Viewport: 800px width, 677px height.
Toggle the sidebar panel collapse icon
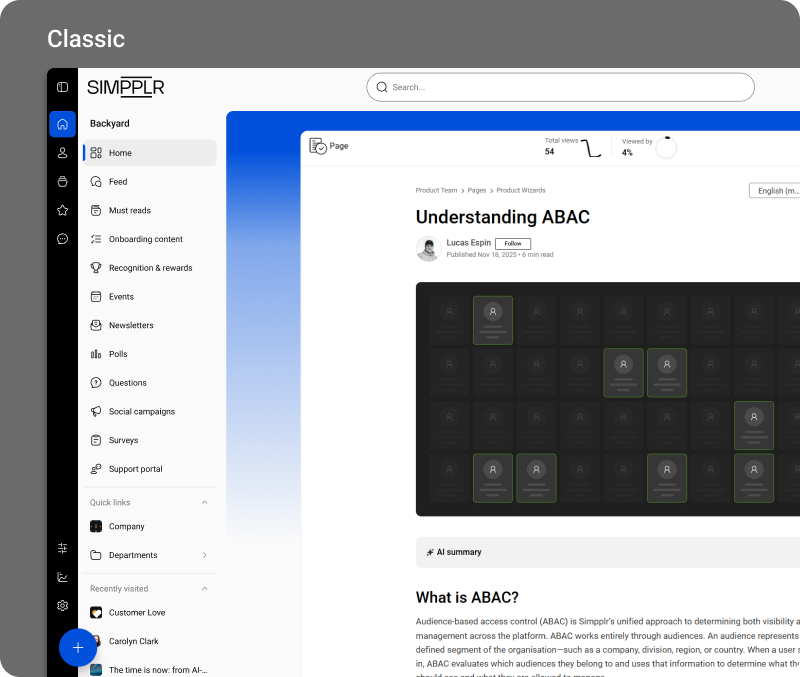tap(62, 87)
